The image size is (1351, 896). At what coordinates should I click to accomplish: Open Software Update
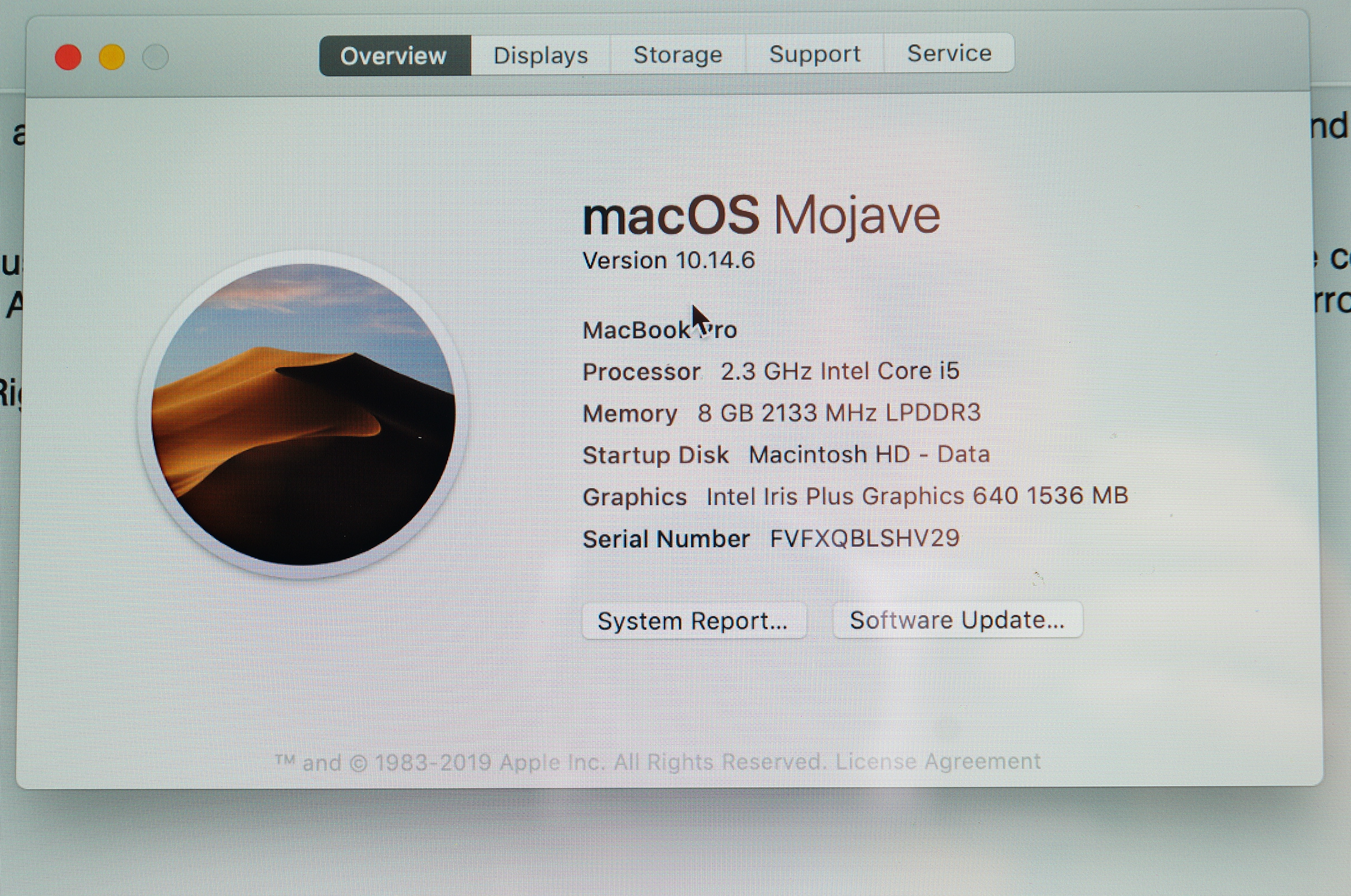click(x=958, y=620)
